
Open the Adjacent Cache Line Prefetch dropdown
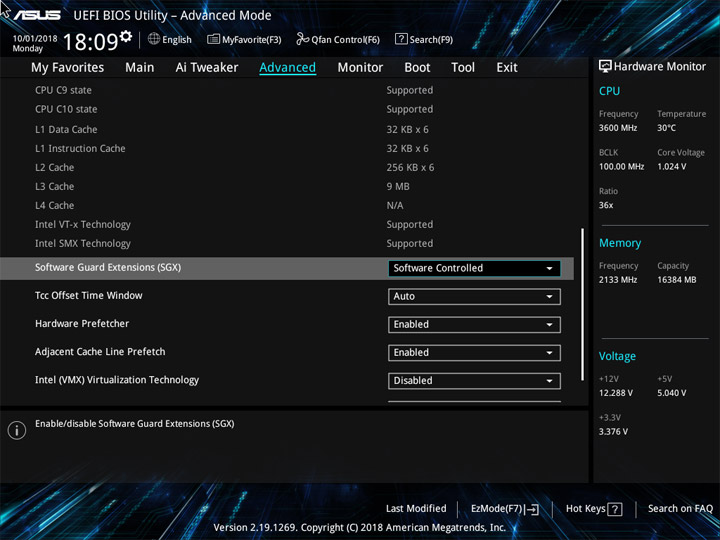(474, 353)
